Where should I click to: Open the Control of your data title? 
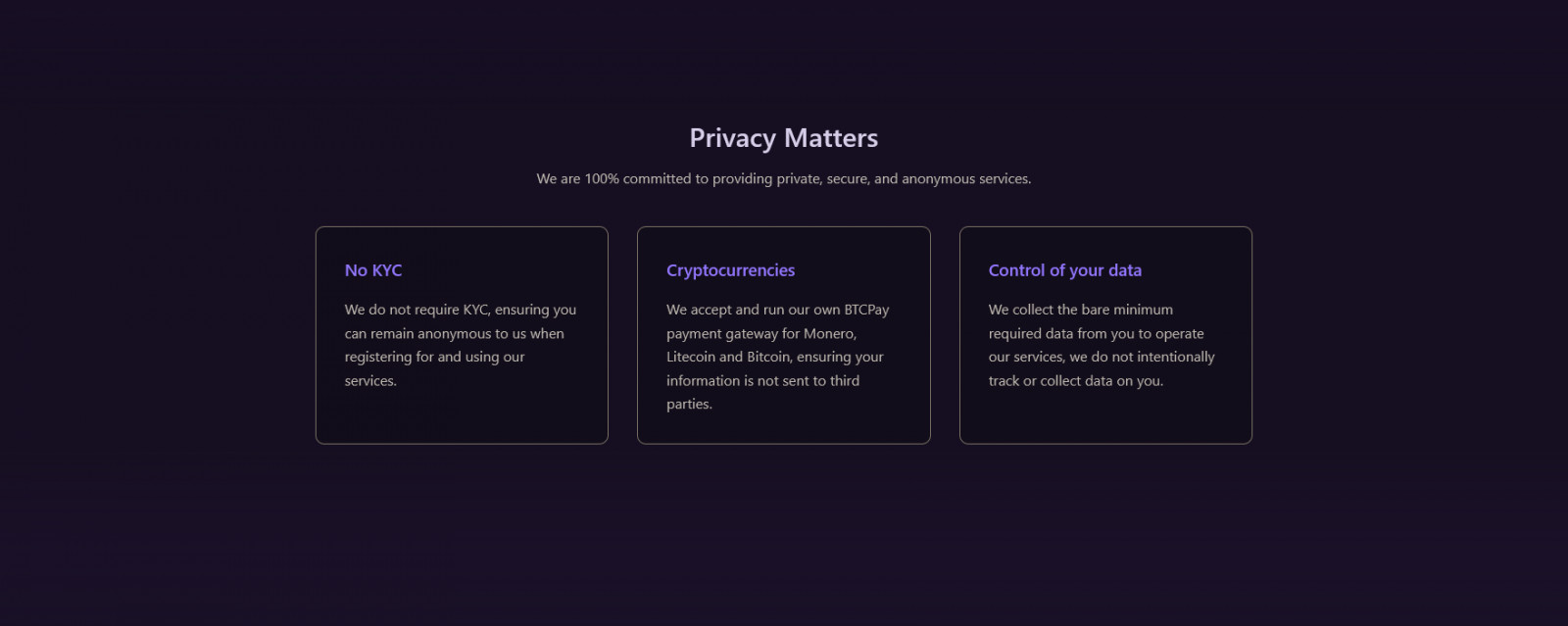[x=1064, y=270]
